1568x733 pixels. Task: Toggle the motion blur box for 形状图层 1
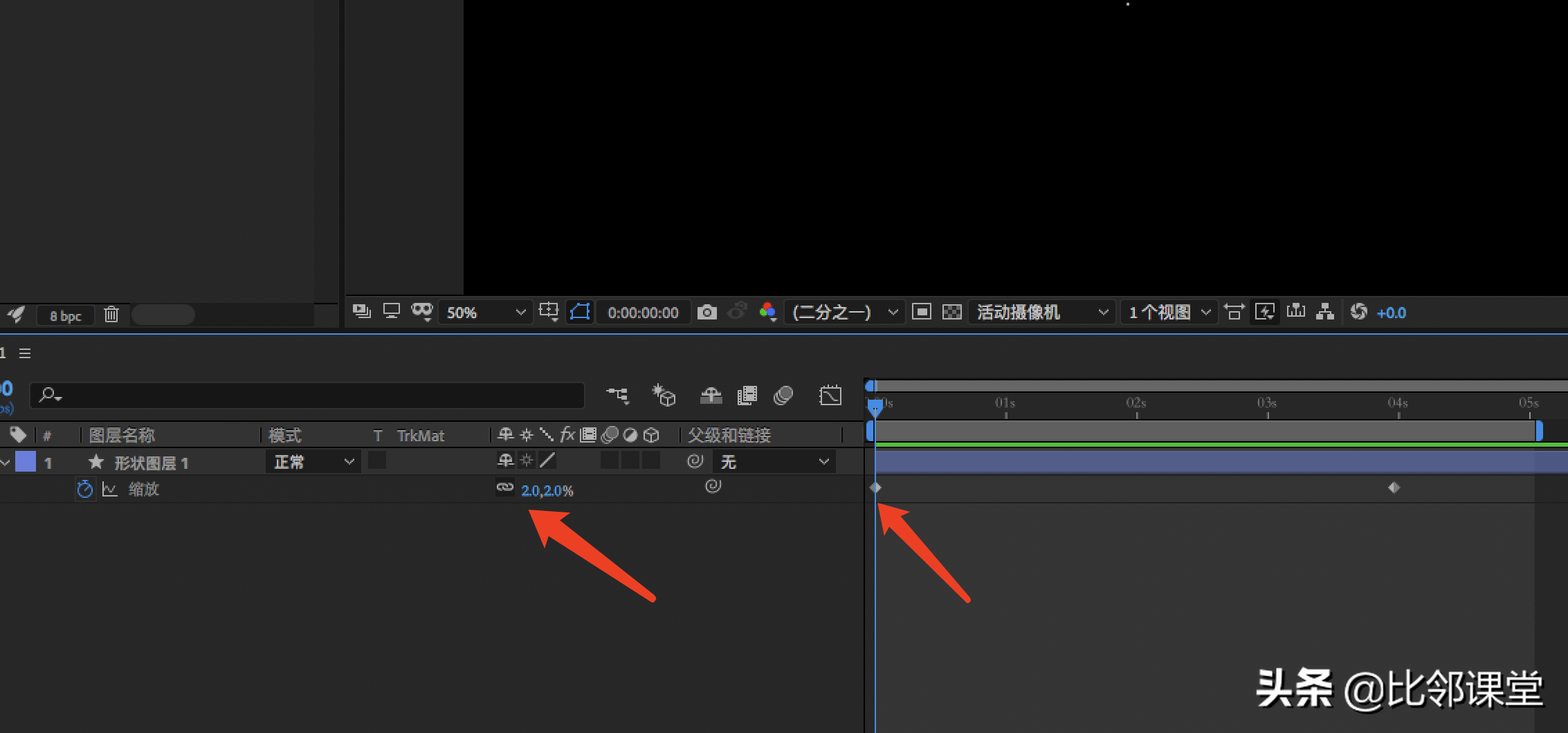pos(610,460)
